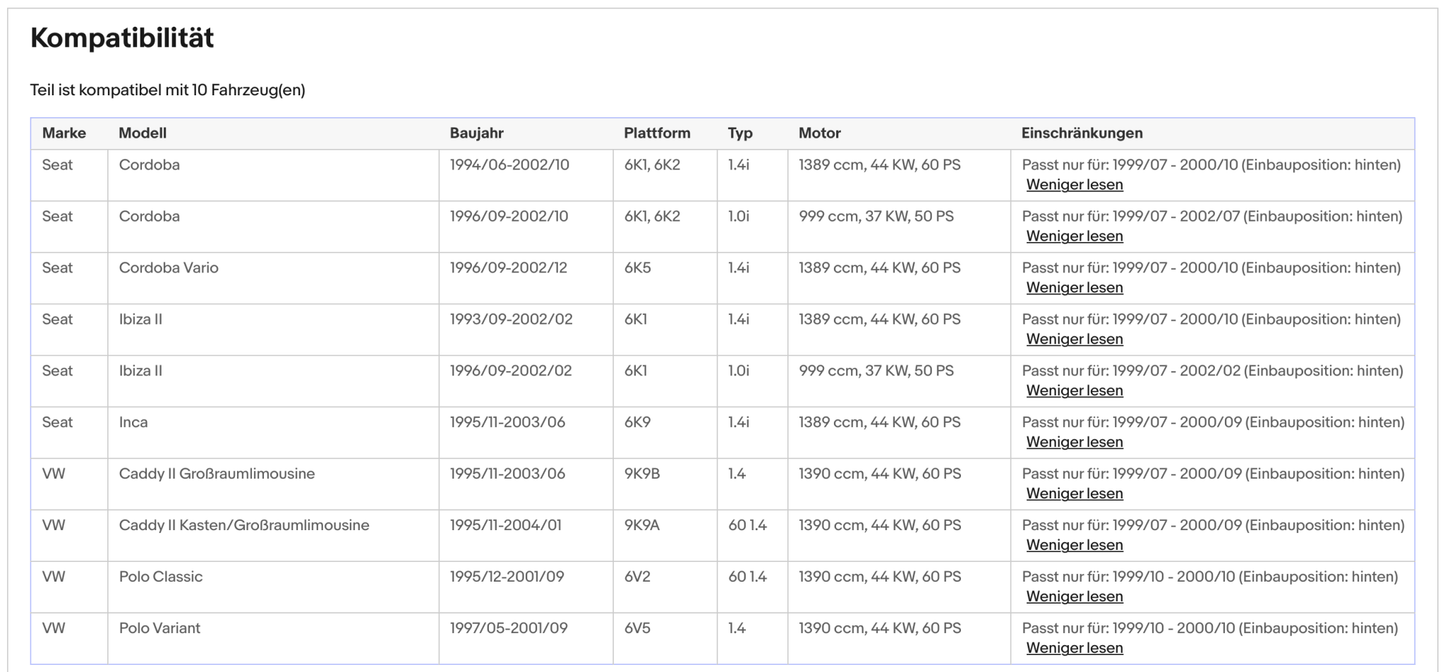The height and width of the screenshot is (672, 1445).
Task: Collapse restrictions for VW Polo Classic
Action: [x=1074, y=597]
